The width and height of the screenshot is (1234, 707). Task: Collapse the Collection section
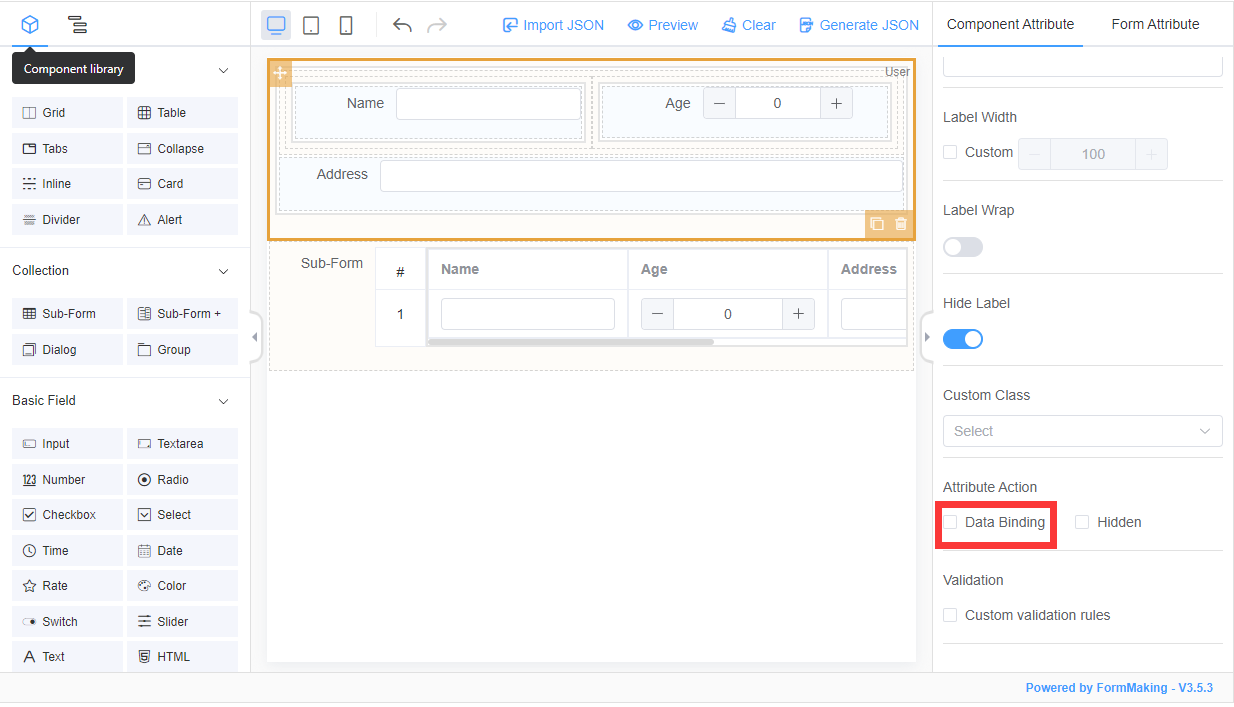tap(223, 271)
